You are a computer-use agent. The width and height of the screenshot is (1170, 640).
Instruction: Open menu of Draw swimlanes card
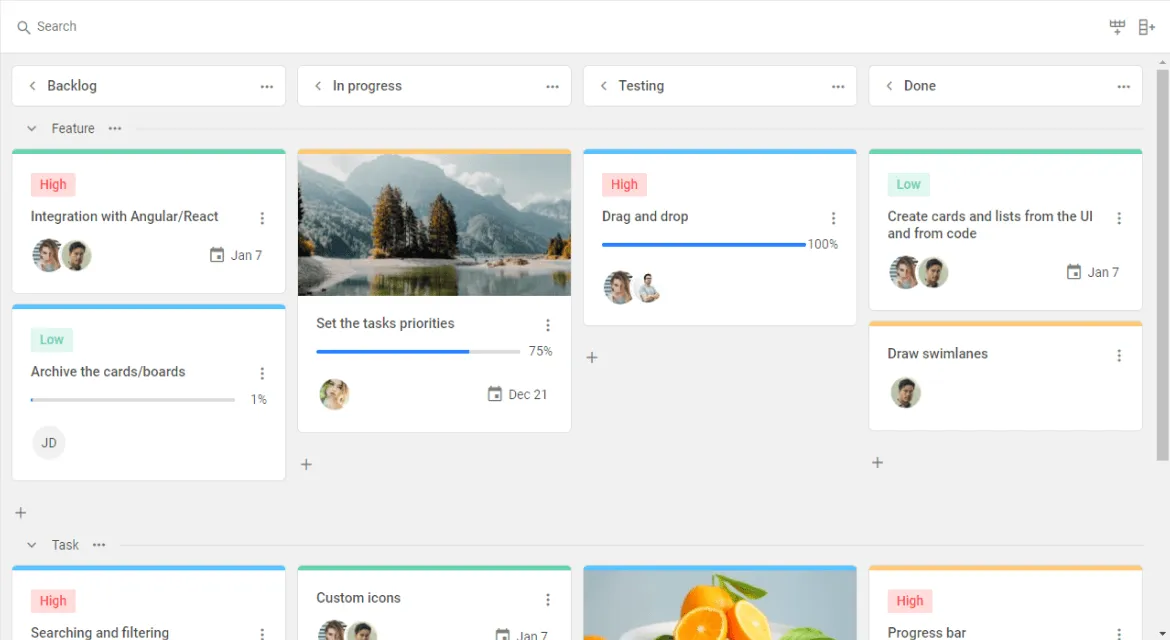point(1119,356)
